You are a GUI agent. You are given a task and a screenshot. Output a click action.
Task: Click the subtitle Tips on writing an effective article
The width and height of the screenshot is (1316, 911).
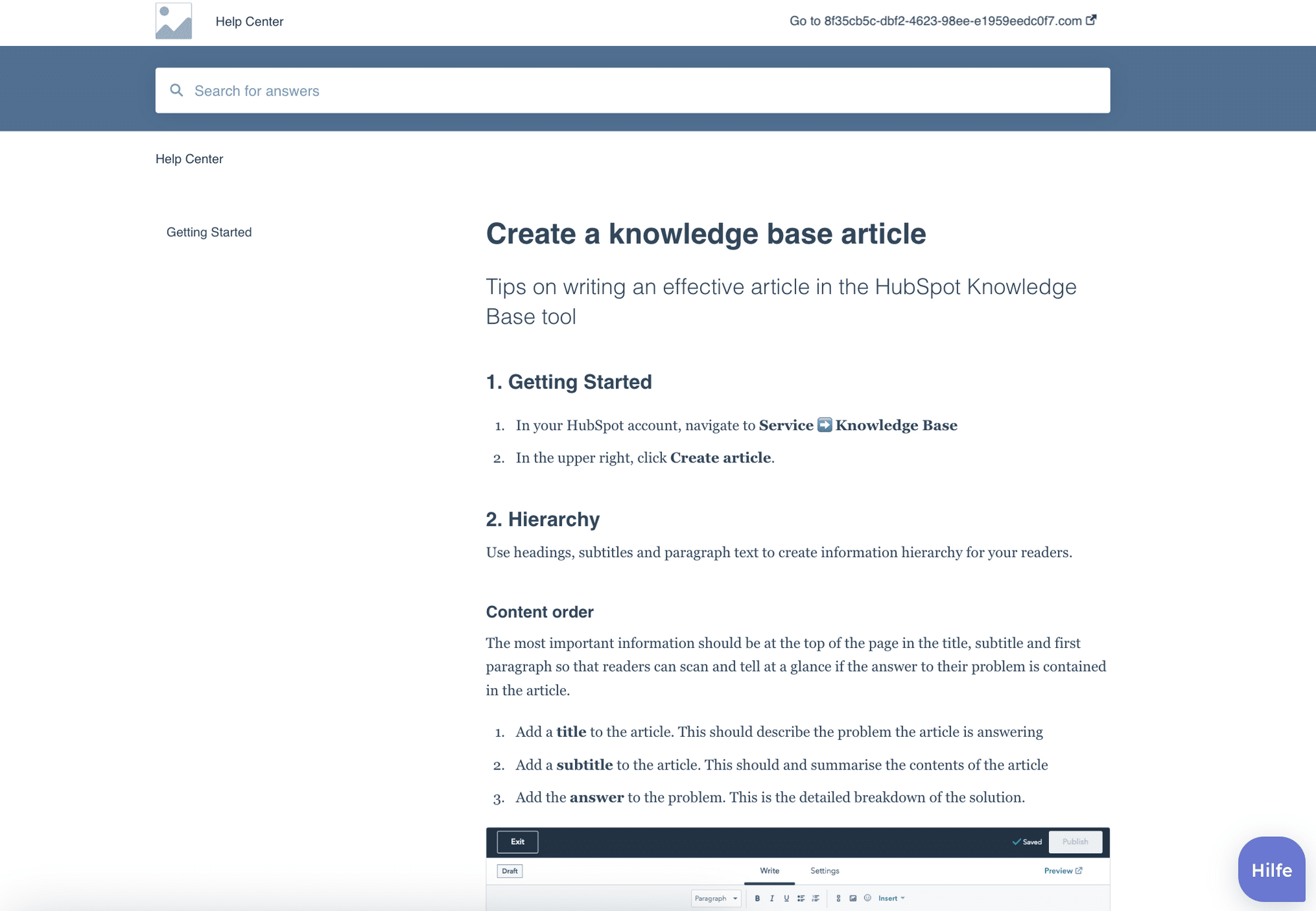(781, 302)
